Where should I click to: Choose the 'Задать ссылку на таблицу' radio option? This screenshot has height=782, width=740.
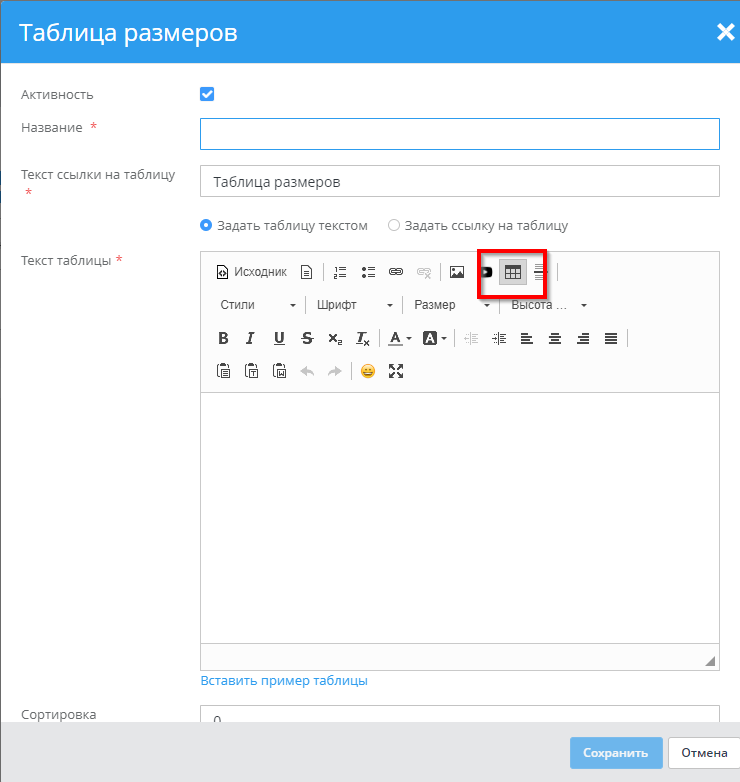394,225
